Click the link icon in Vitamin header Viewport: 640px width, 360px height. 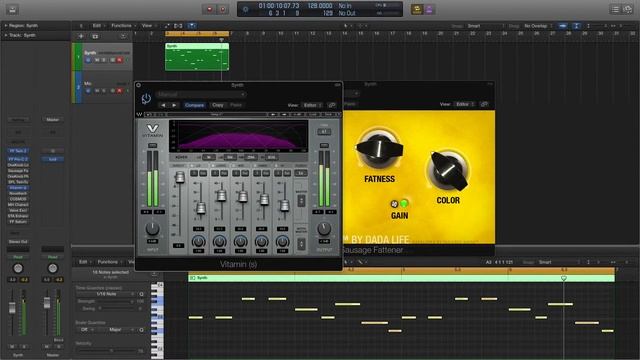pos(332,105)
